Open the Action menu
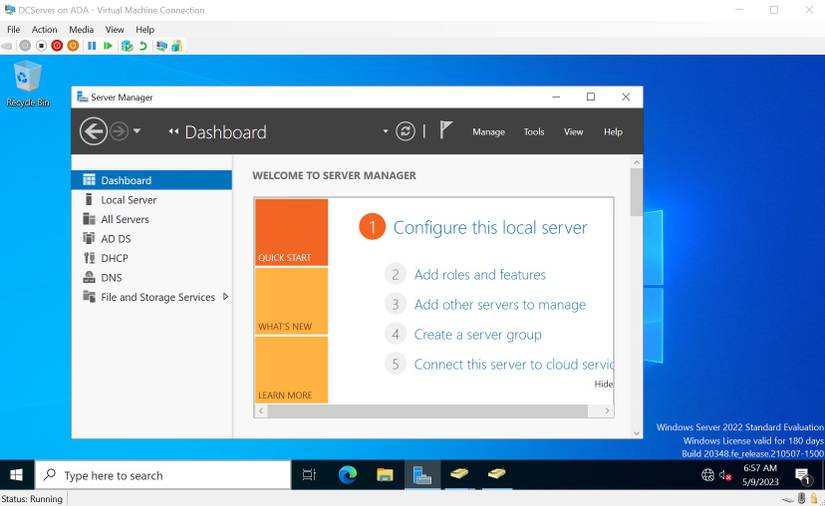This screenshot has width=825, height=506. tap(44, 29)
